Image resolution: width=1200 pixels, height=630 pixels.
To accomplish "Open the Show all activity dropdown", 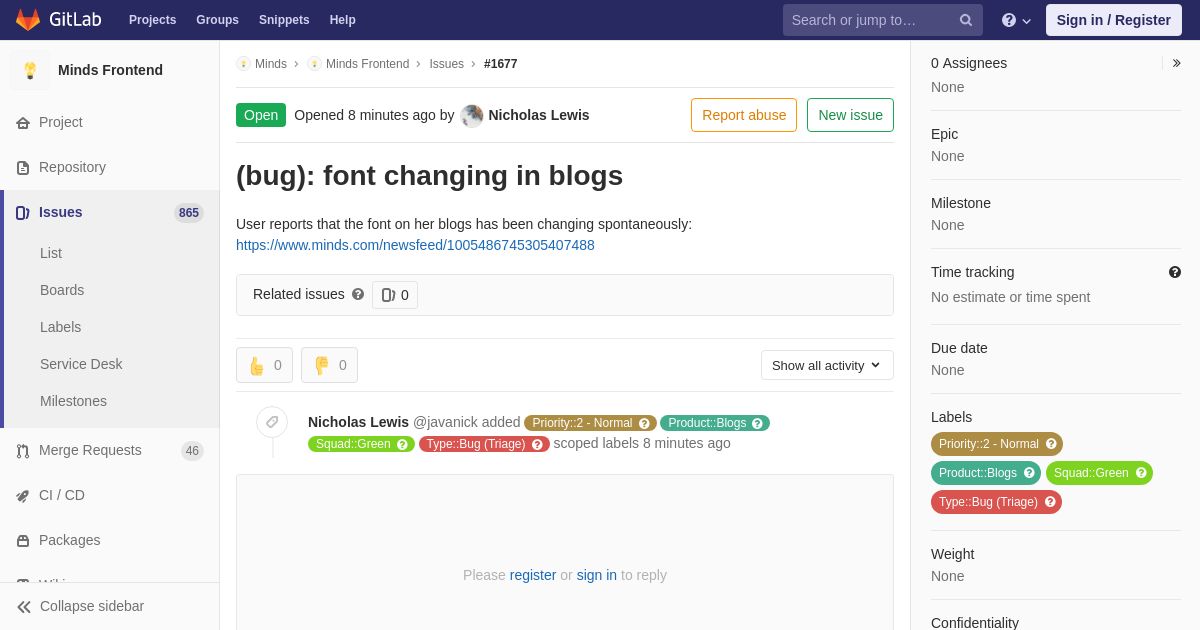I will pyautogui.click(x=827, y=365).
